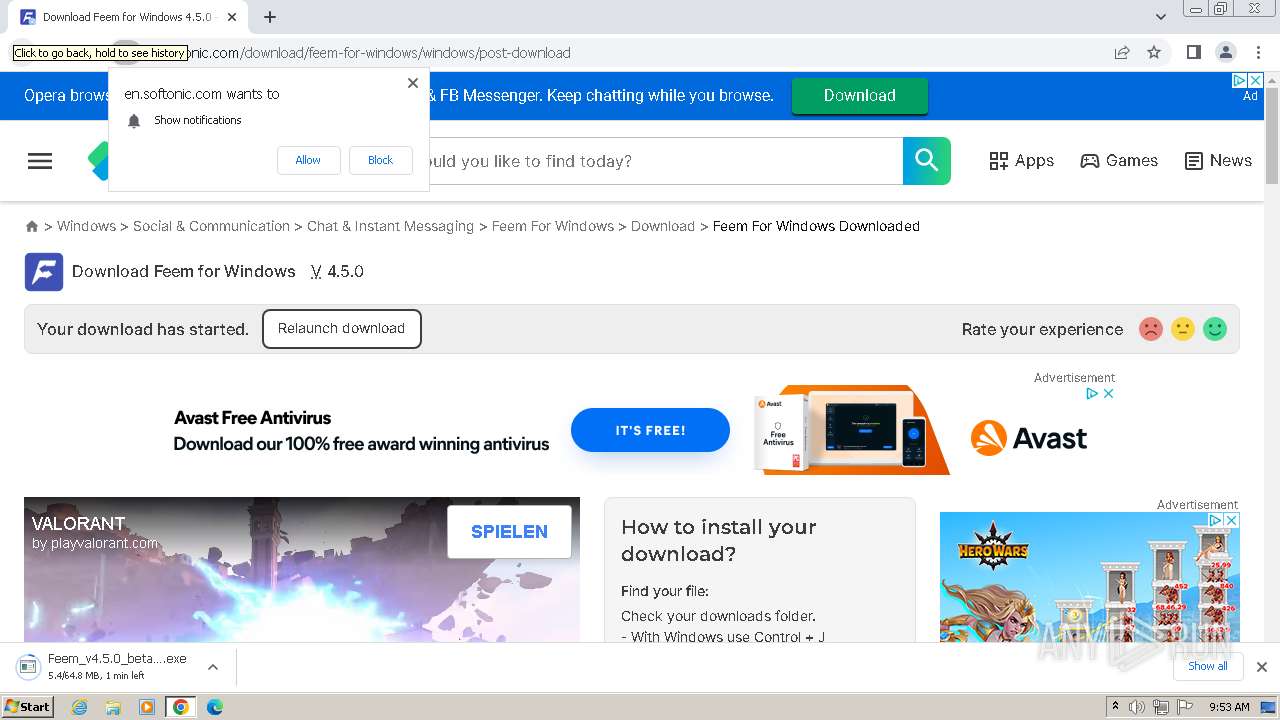Screen dimensions: 1280x720
Task: Click Show all downloads
Action: 1208,666
